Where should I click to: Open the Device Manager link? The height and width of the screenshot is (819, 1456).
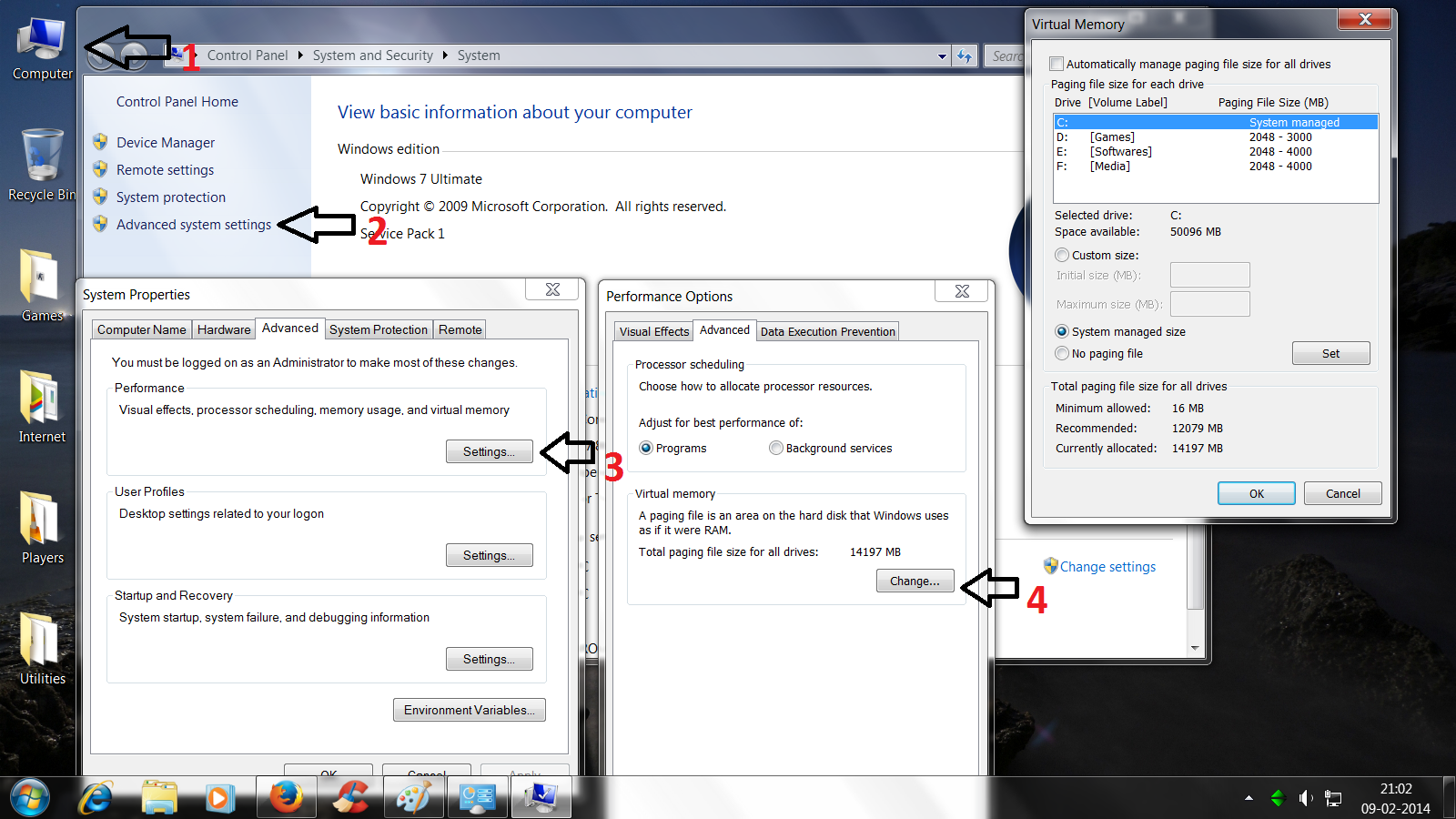[x=166, y=142]
